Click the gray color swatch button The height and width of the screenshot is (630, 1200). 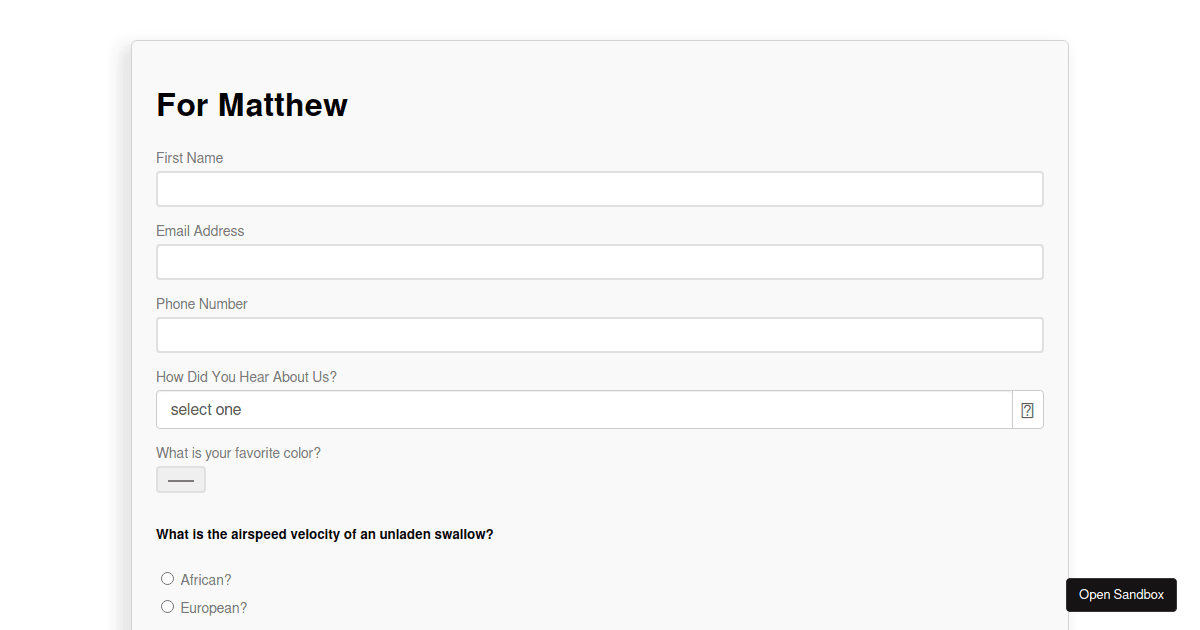pyautogui.click(x=180, y=479)
